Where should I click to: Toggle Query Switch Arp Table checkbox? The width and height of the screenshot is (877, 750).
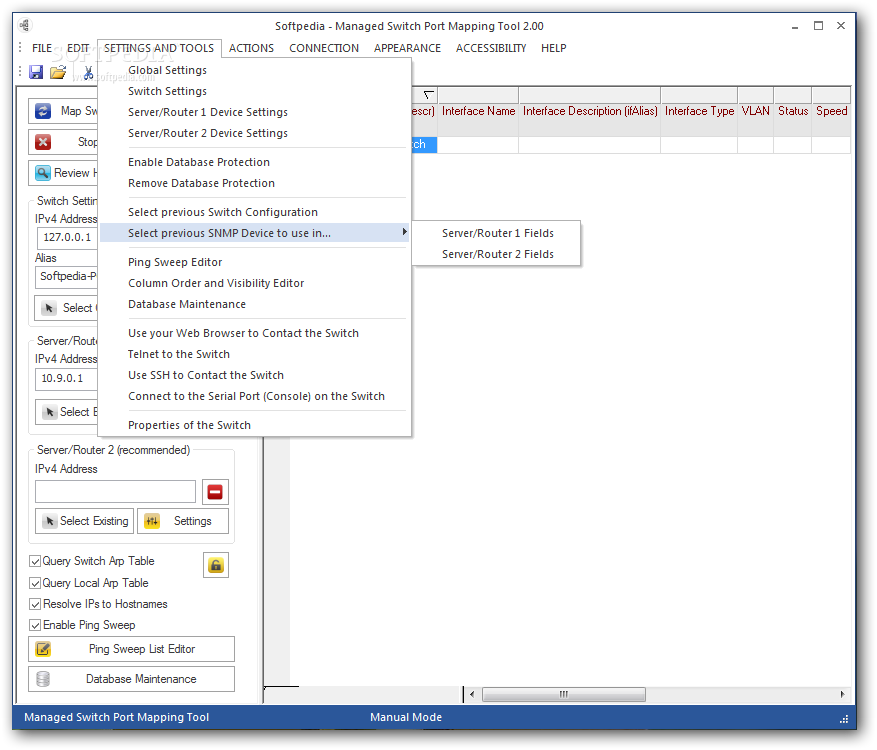click(35, 561)
